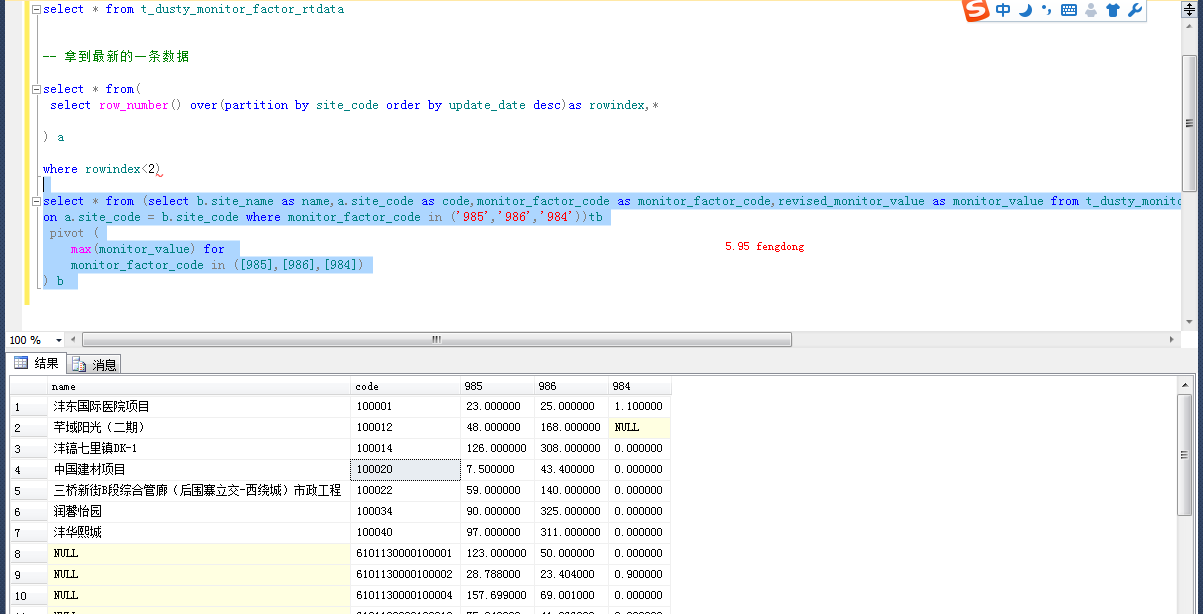1203x614 pixels.
Task: Click the value '0.900000' in column 984
Action: [640, 575]
